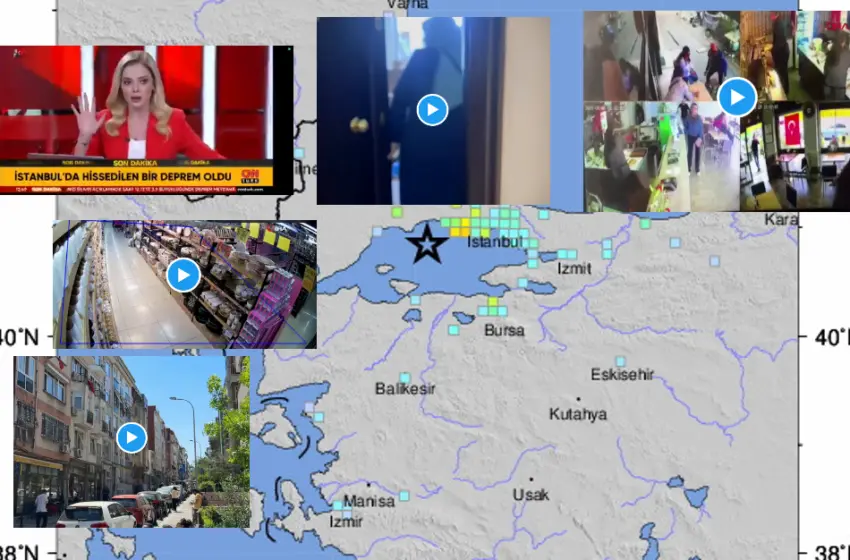Click the Kutahya city label
The image size is (850, 560).
pos(578,413)
